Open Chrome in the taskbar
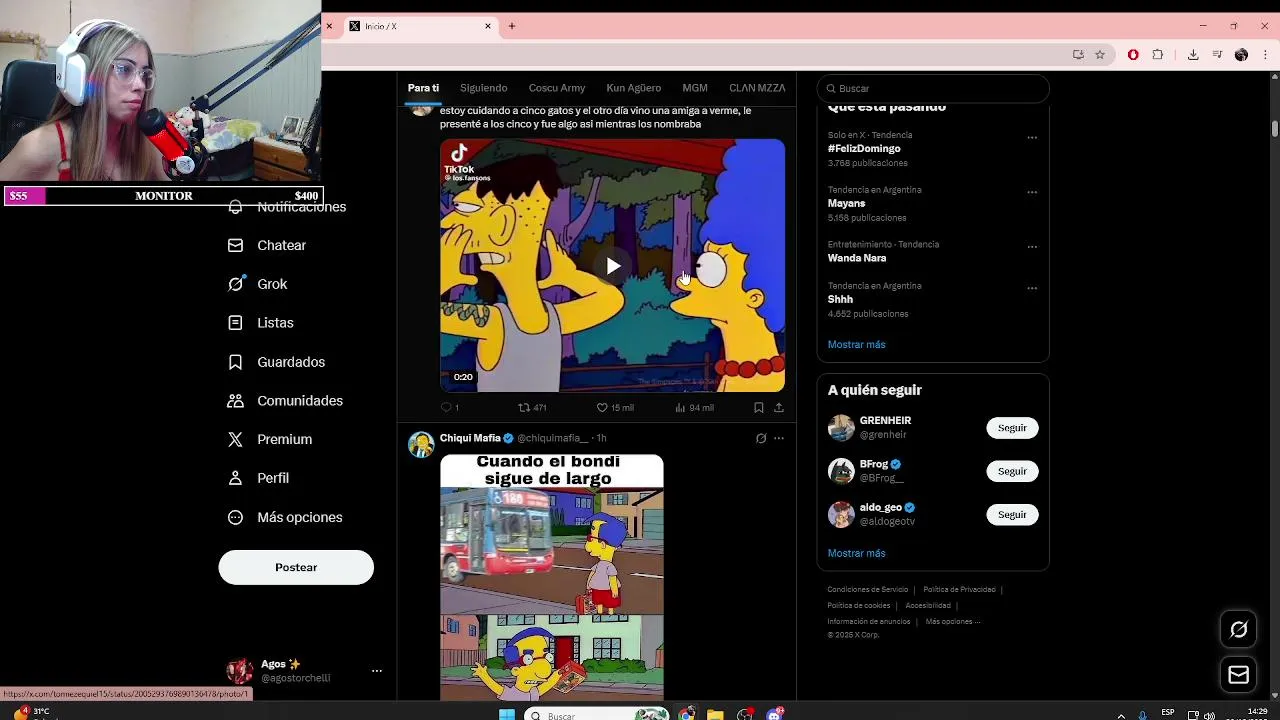This screenshot has width=1280, height=720. coord(686,715)
